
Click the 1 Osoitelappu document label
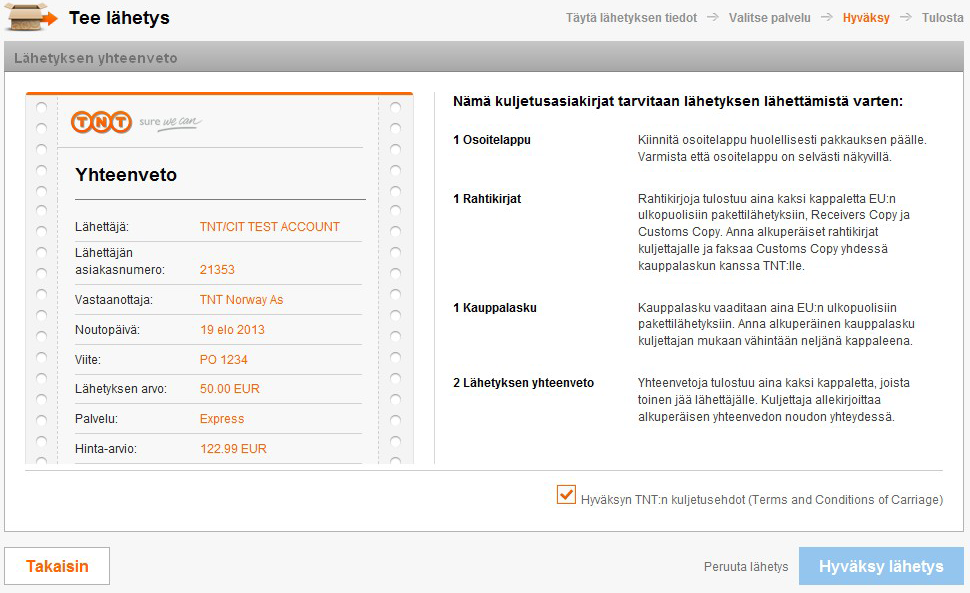pos(492,140)
